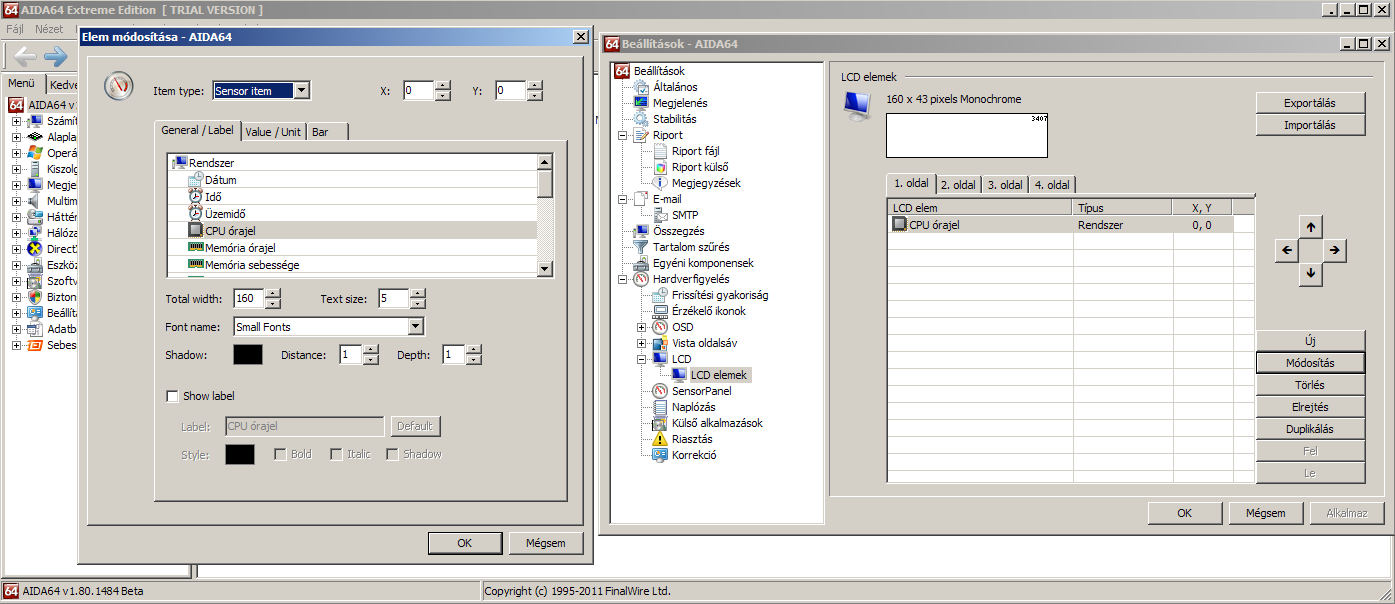Collapse the Riport tree node

pos(623,135)
